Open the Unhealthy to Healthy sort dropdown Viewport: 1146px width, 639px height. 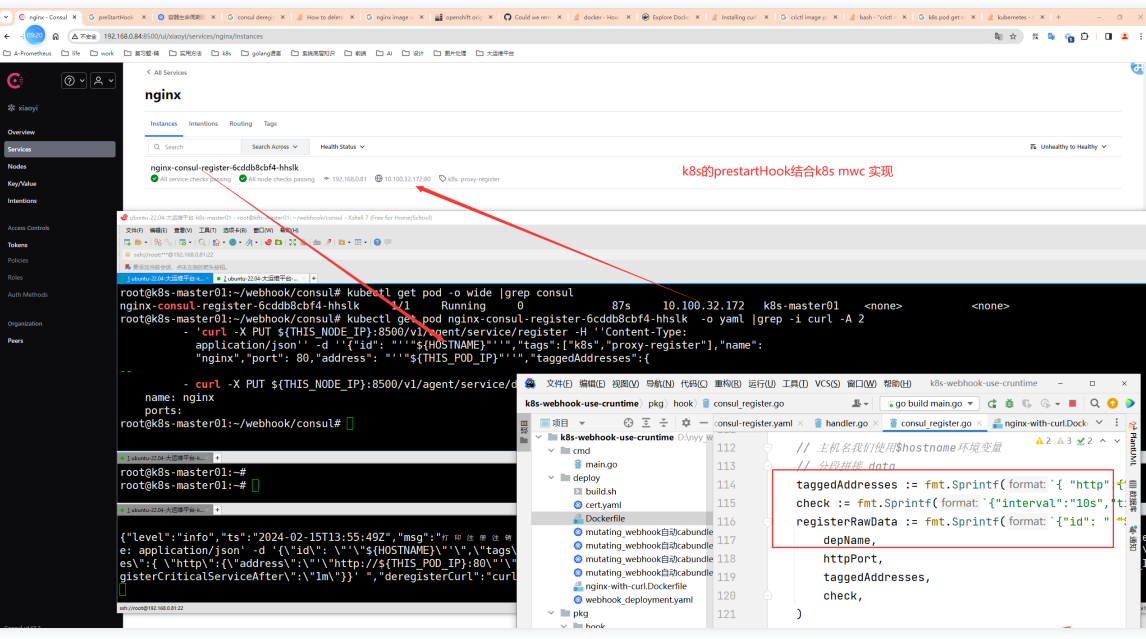(x=1068, y=147)
